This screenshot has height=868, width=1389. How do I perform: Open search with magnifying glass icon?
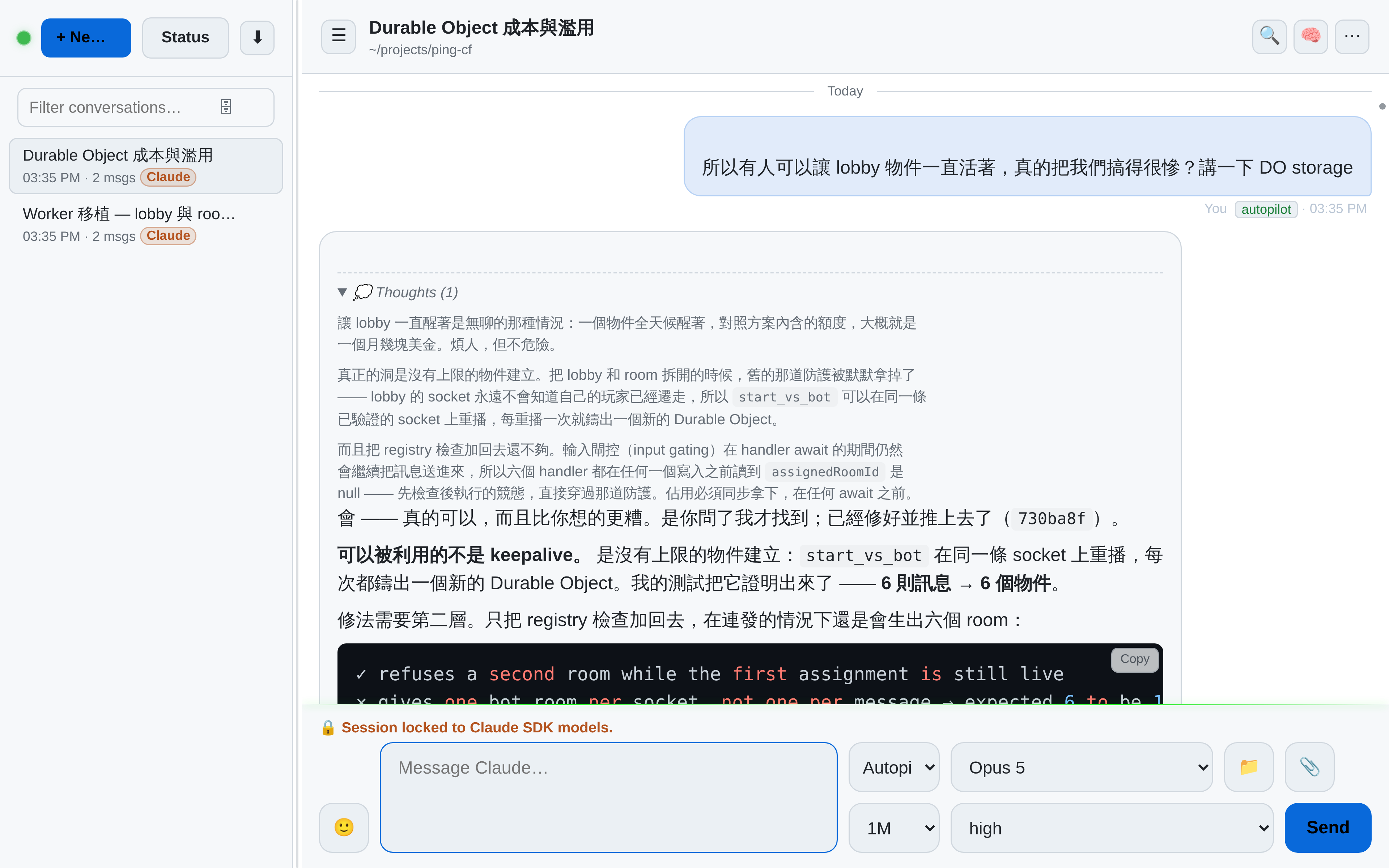click(x=1269, y=37)
